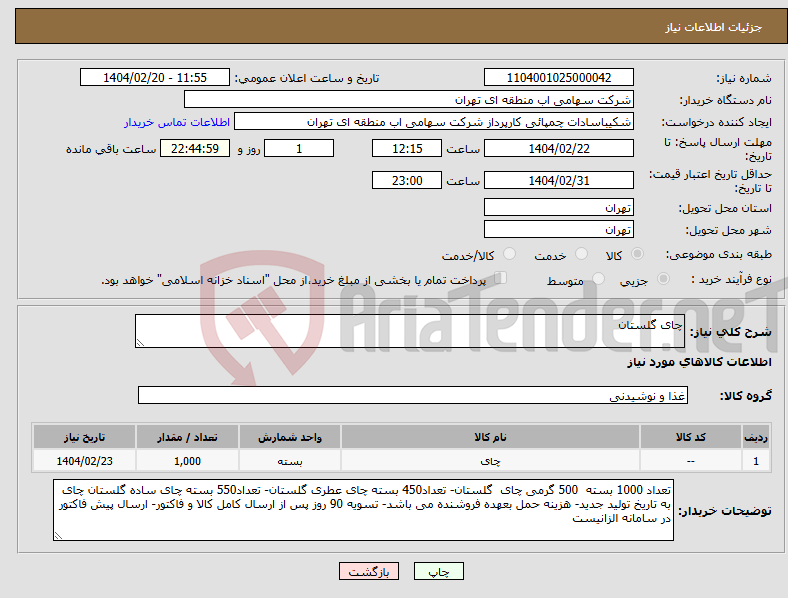Click the تعداد / مقدار column header
The height and width of the screenshot is (598, 788).
(187, 437)
